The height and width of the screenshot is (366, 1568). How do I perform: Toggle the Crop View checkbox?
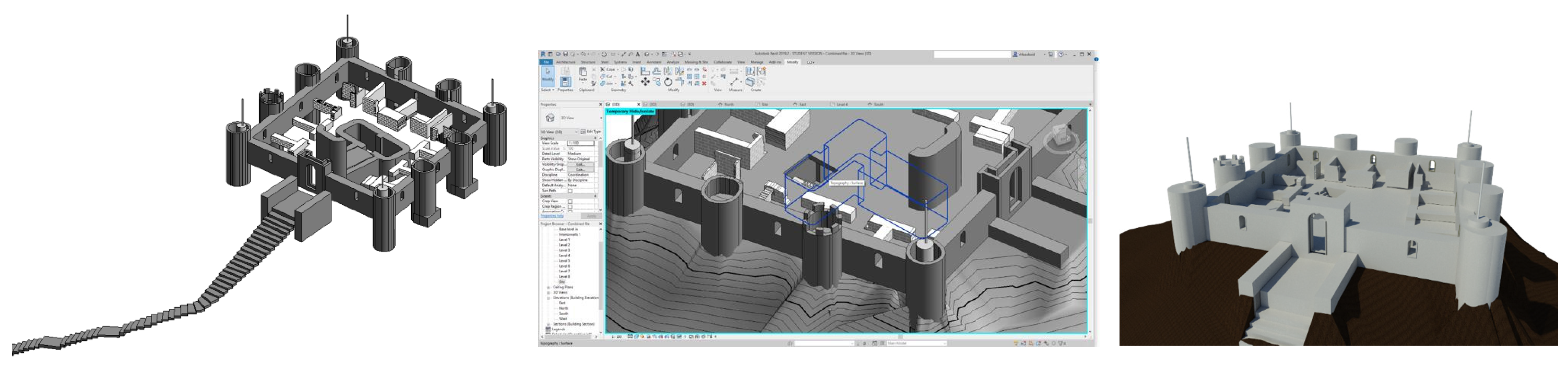pos(570,201)
